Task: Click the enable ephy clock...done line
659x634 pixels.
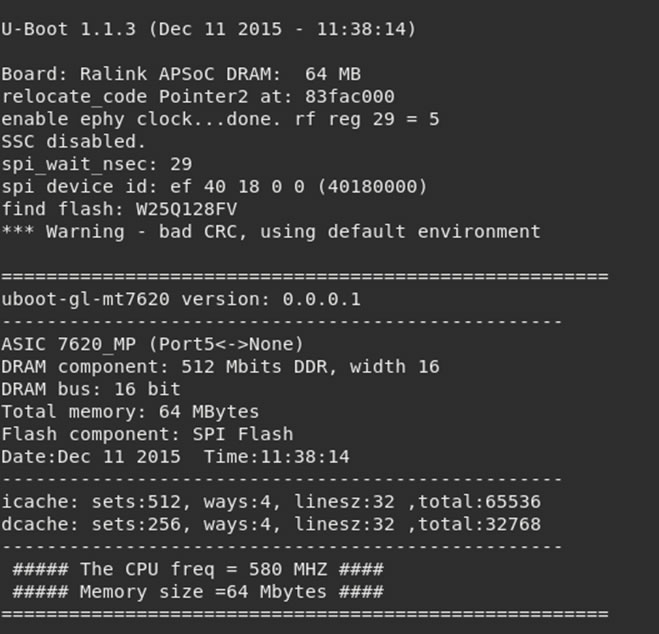Action: (220, 119)
